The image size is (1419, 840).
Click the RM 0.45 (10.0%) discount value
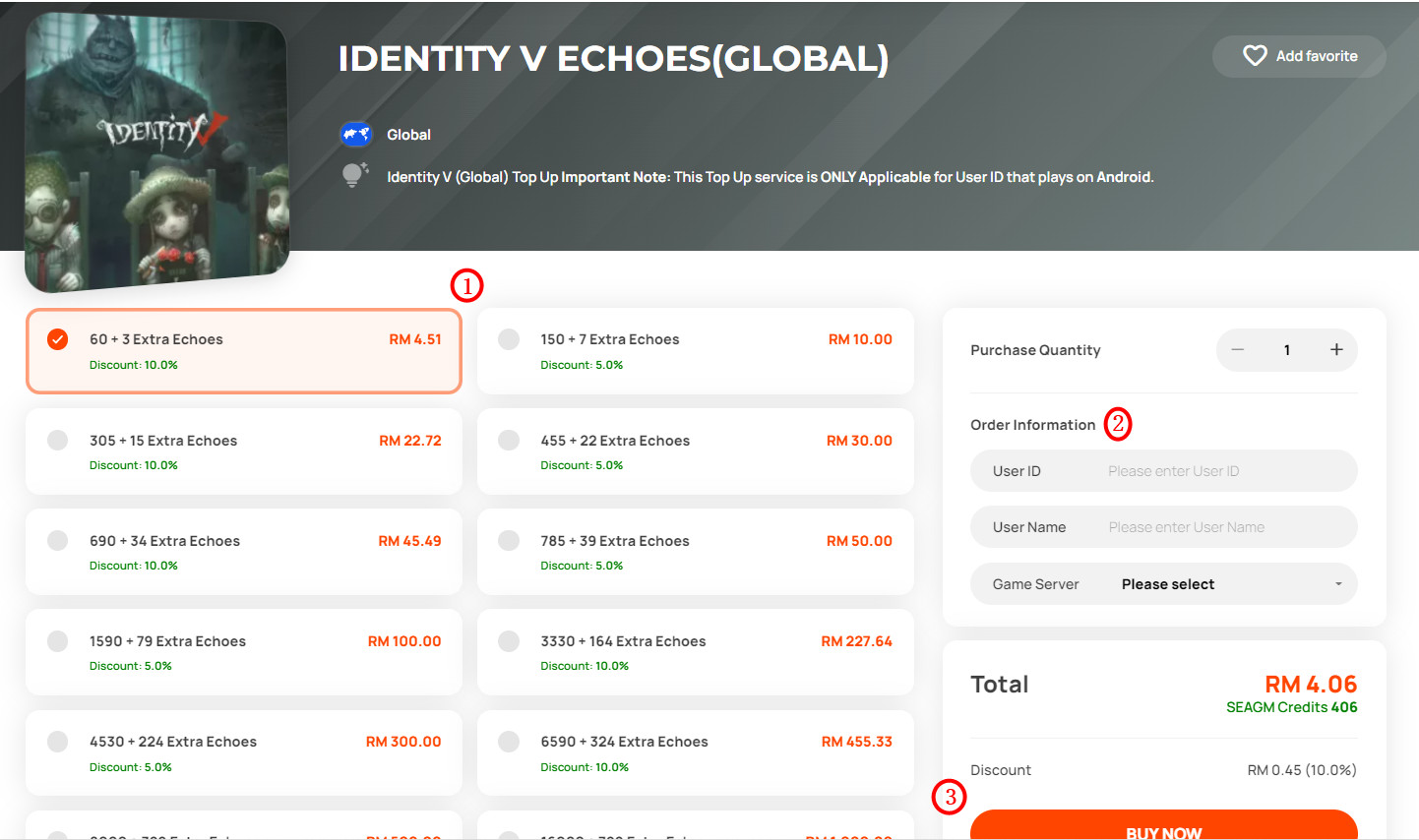pyautogui.click(x=1302, y=770)
